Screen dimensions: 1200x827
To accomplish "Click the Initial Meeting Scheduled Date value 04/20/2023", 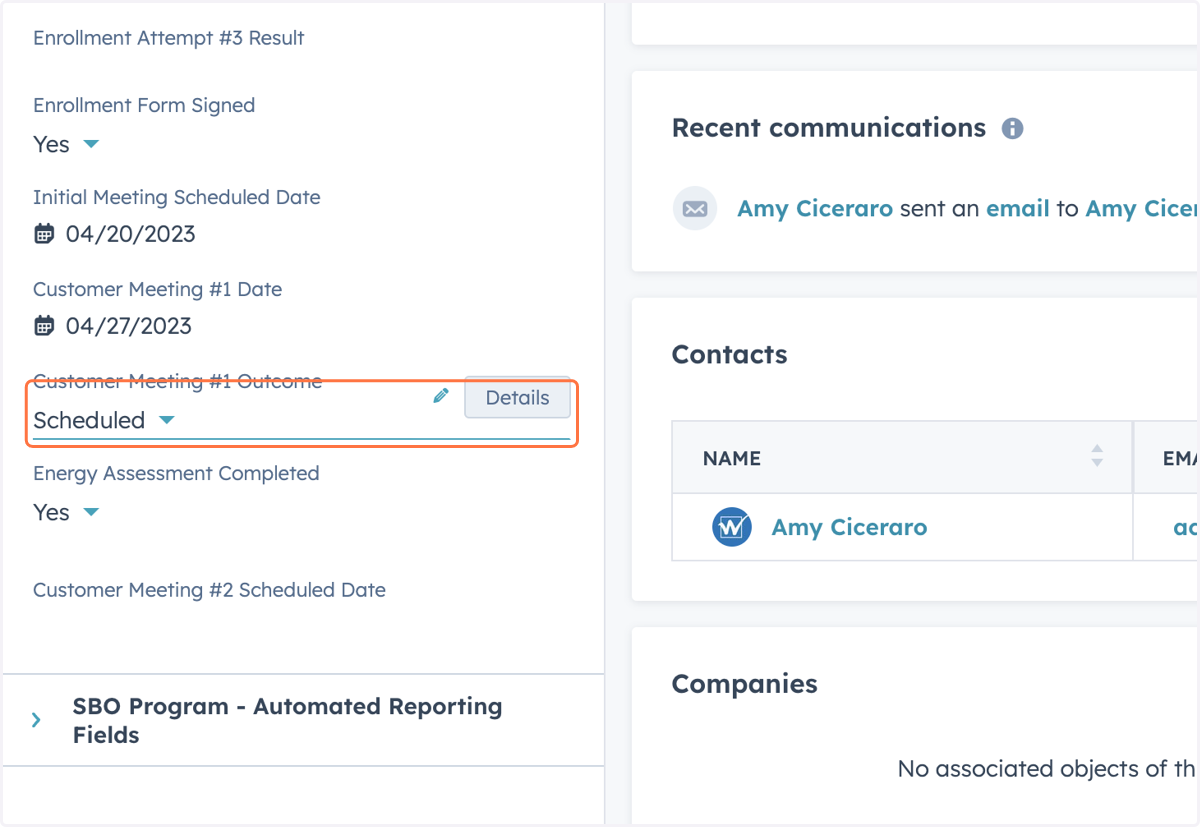I will tap(131, 234).
